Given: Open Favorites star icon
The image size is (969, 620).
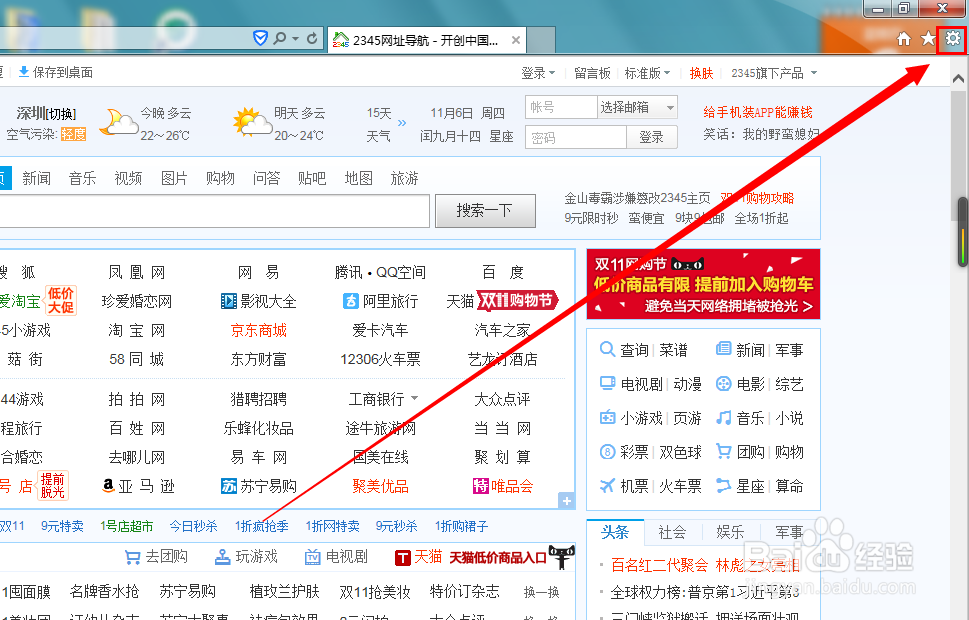Looking at the screenshot, I should 928,39.
